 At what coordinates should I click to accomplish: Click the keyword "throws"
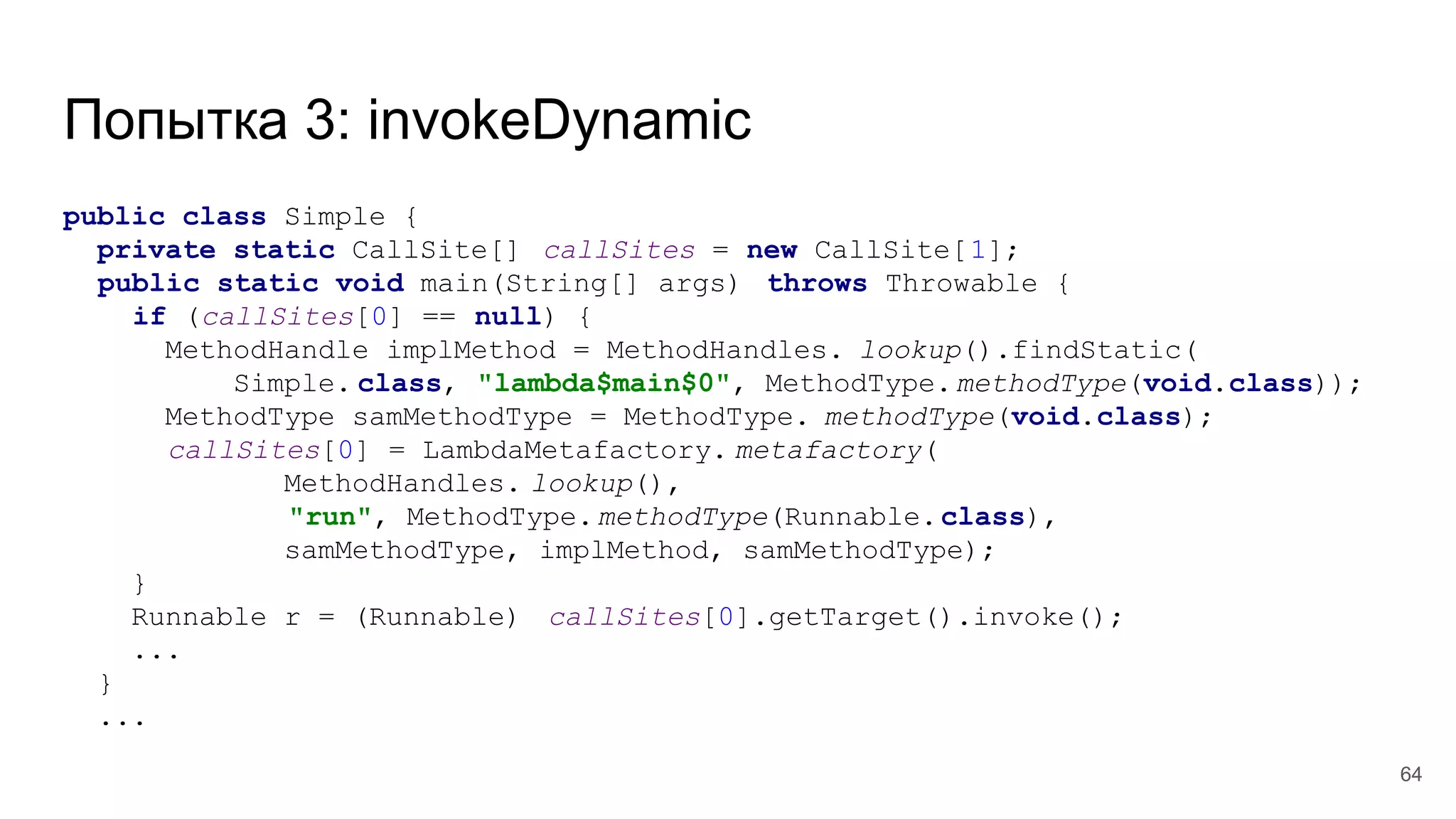point(817,284)
